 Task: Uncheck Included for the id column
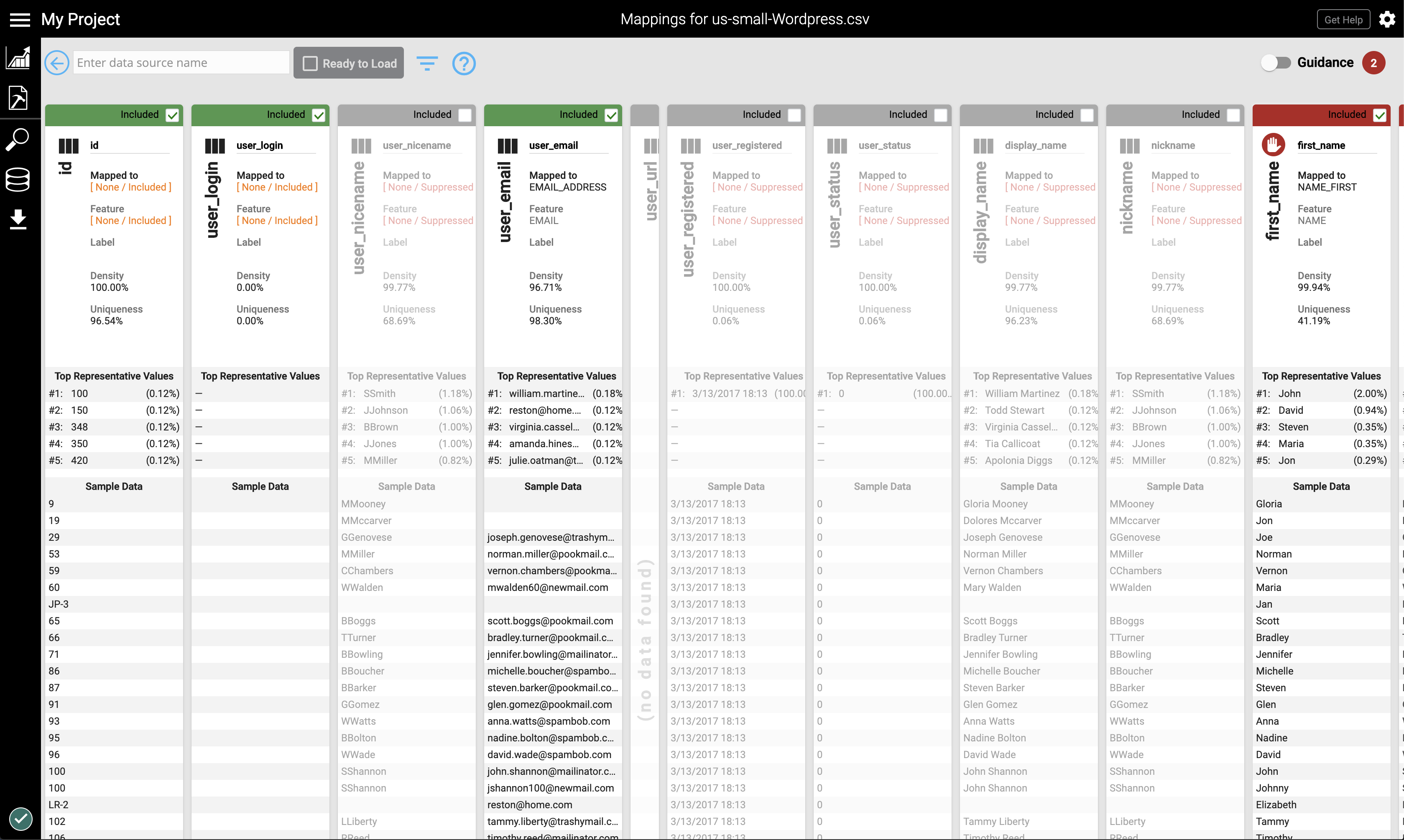(172, 115)
